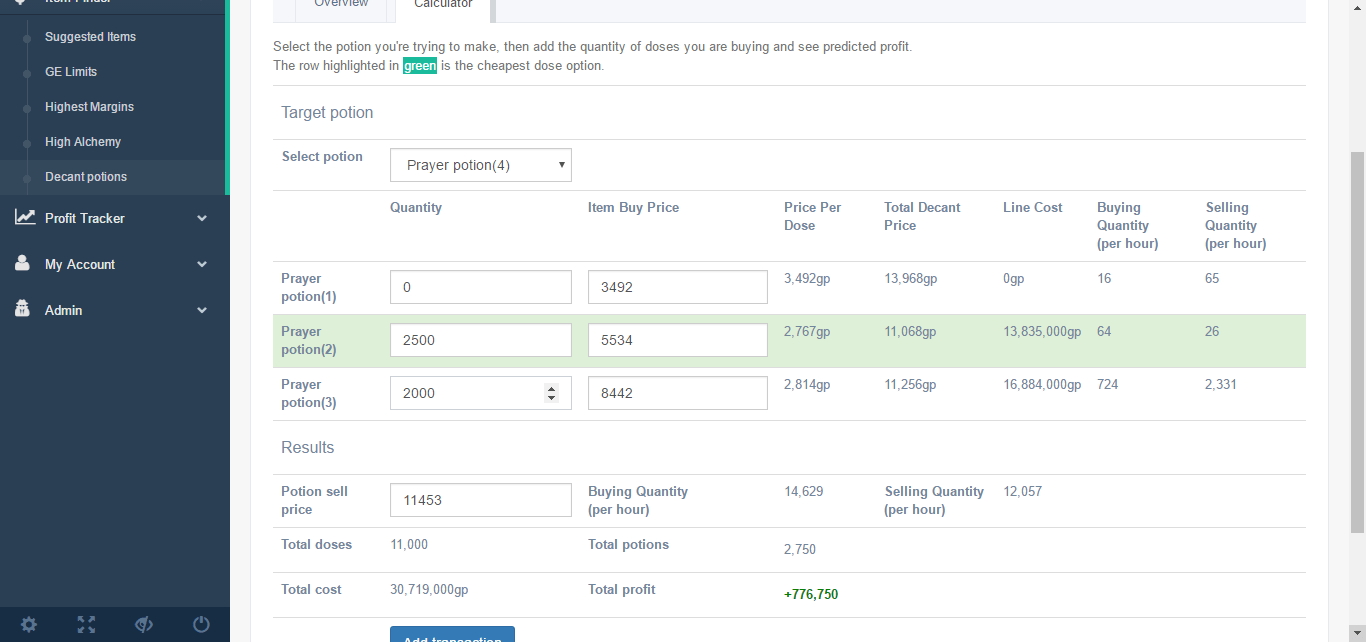Select the Calculator tab
Image resolution: width=1366 pixels, height=642 pixels.
pos(443,6)
